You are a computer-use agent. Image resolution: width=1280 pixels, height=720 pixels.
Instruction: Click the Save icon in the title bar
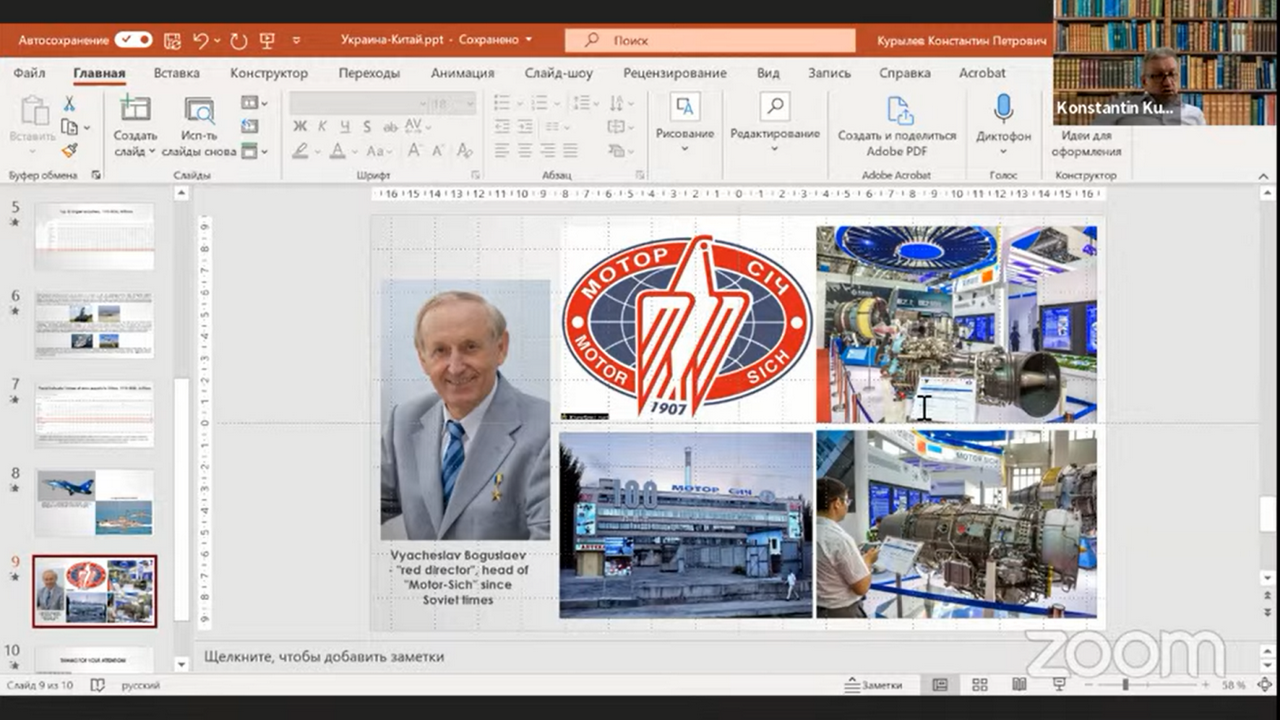(x=172, y=40)
